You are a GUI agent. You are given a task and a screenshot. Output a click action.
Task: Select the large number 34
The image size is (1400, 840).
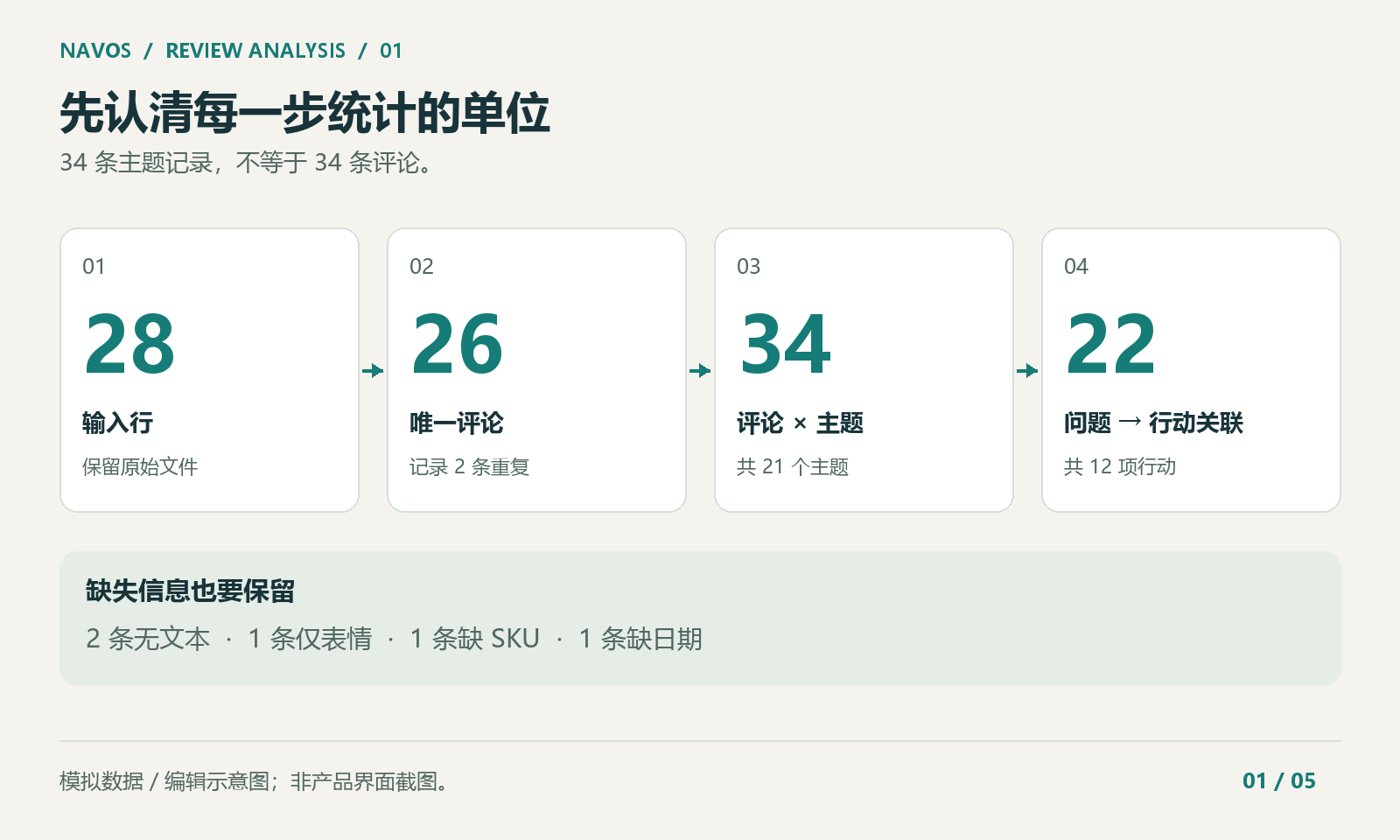pyautogui.click(x=785, y=345)
